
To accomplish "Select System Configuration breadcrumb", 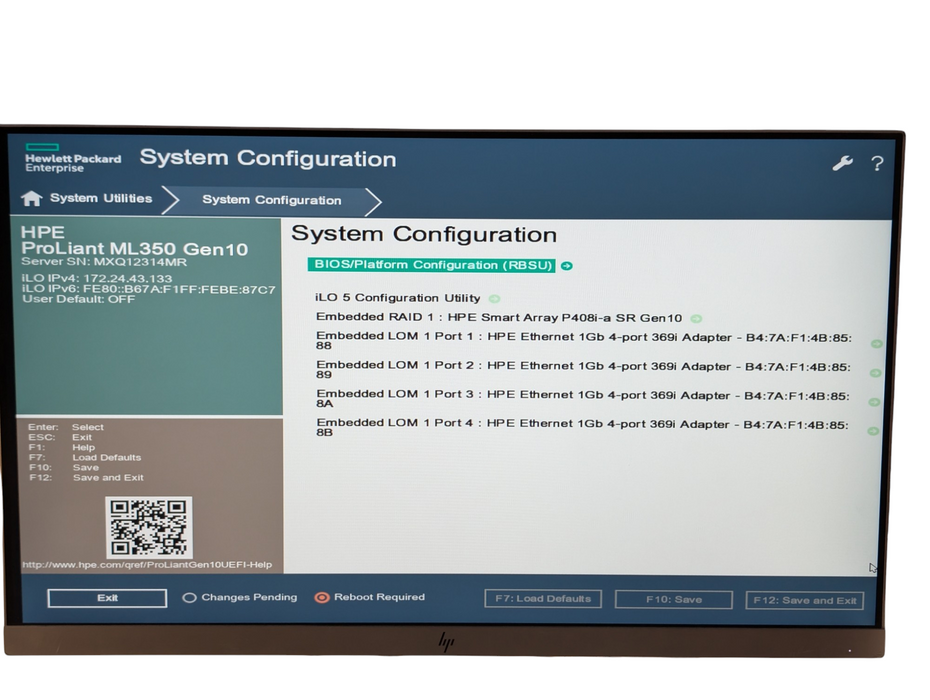I will click(x=272, y=200).
